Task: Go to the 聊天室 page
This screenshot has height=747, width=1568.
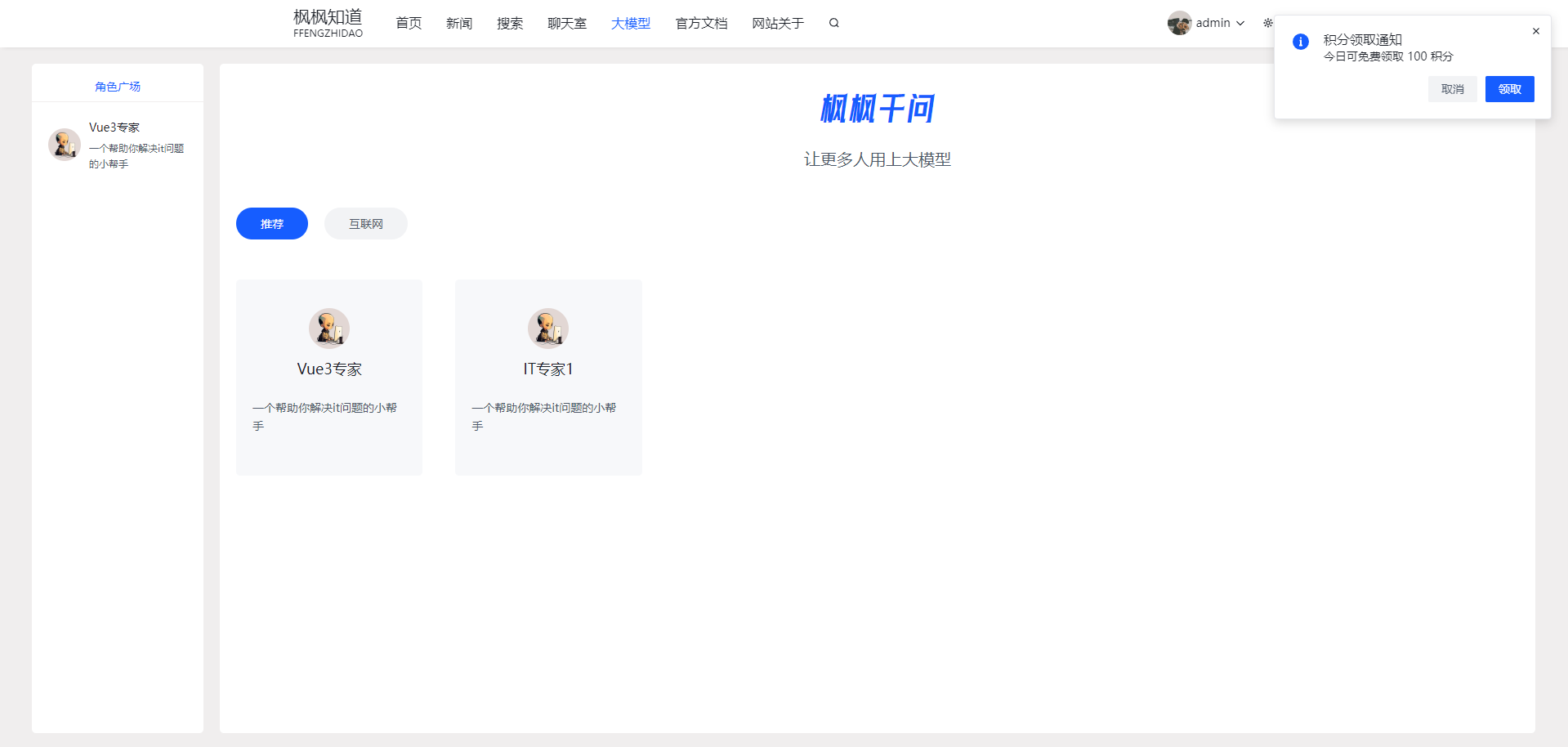Action: [567, 24]
